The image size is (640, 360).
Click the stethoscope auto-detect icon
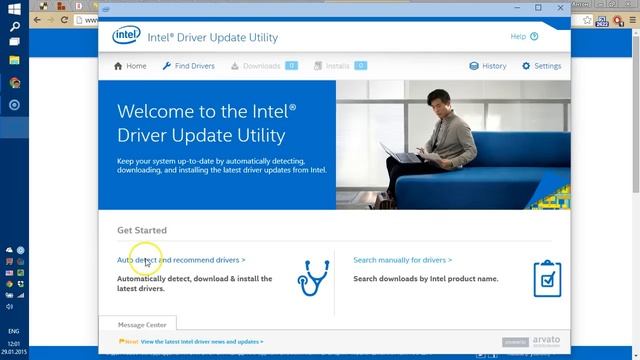[x=313, y=278]
